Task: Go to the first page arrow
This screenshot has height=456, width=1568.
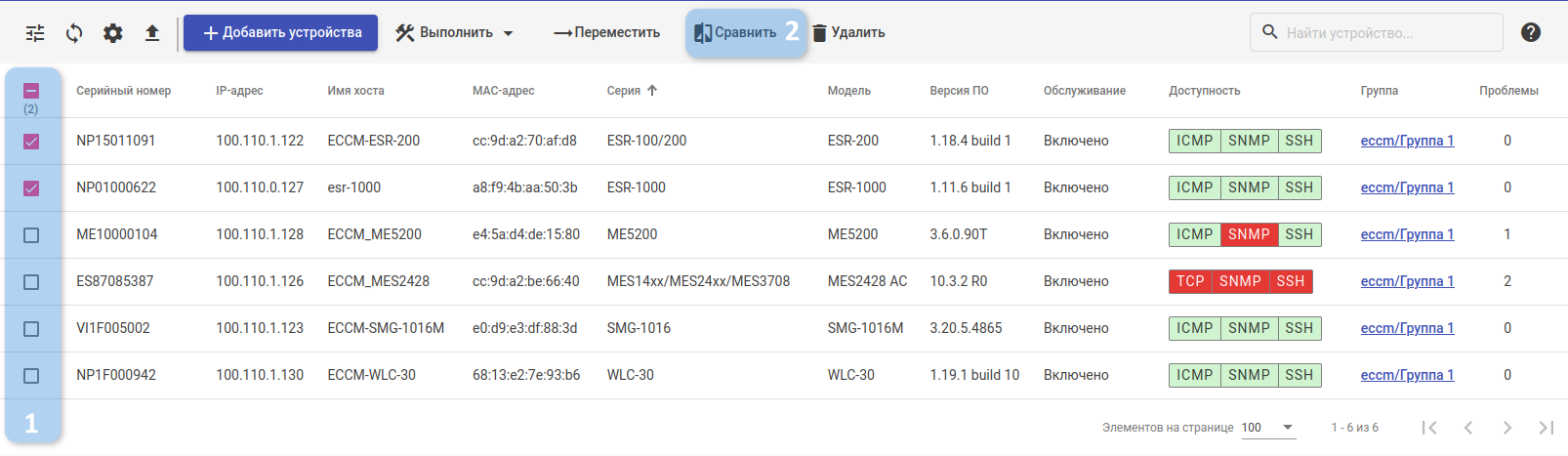Action: [1429, 428]
